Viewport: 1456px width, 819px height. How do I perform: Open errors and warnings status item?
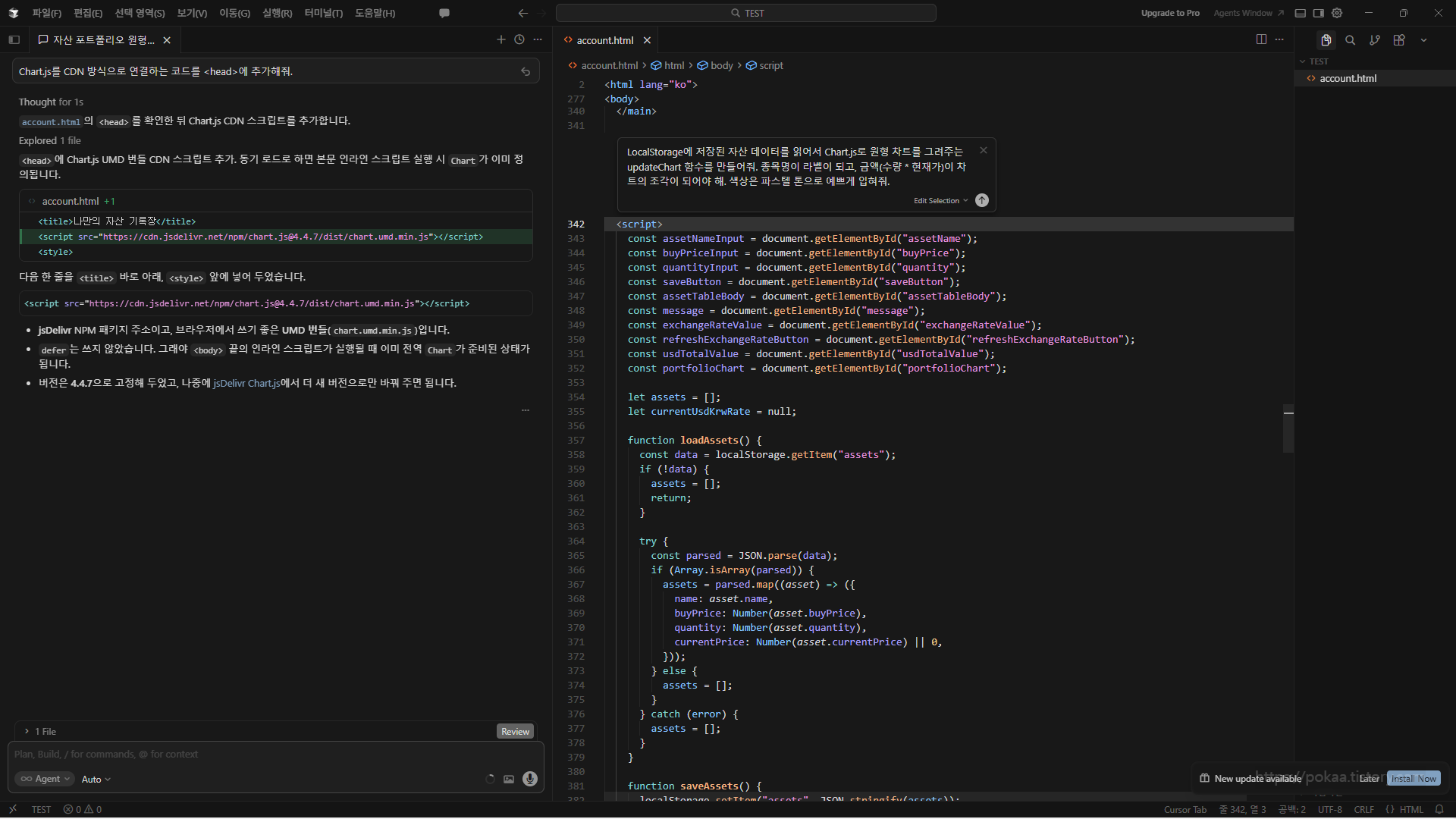tap(83, 809)
